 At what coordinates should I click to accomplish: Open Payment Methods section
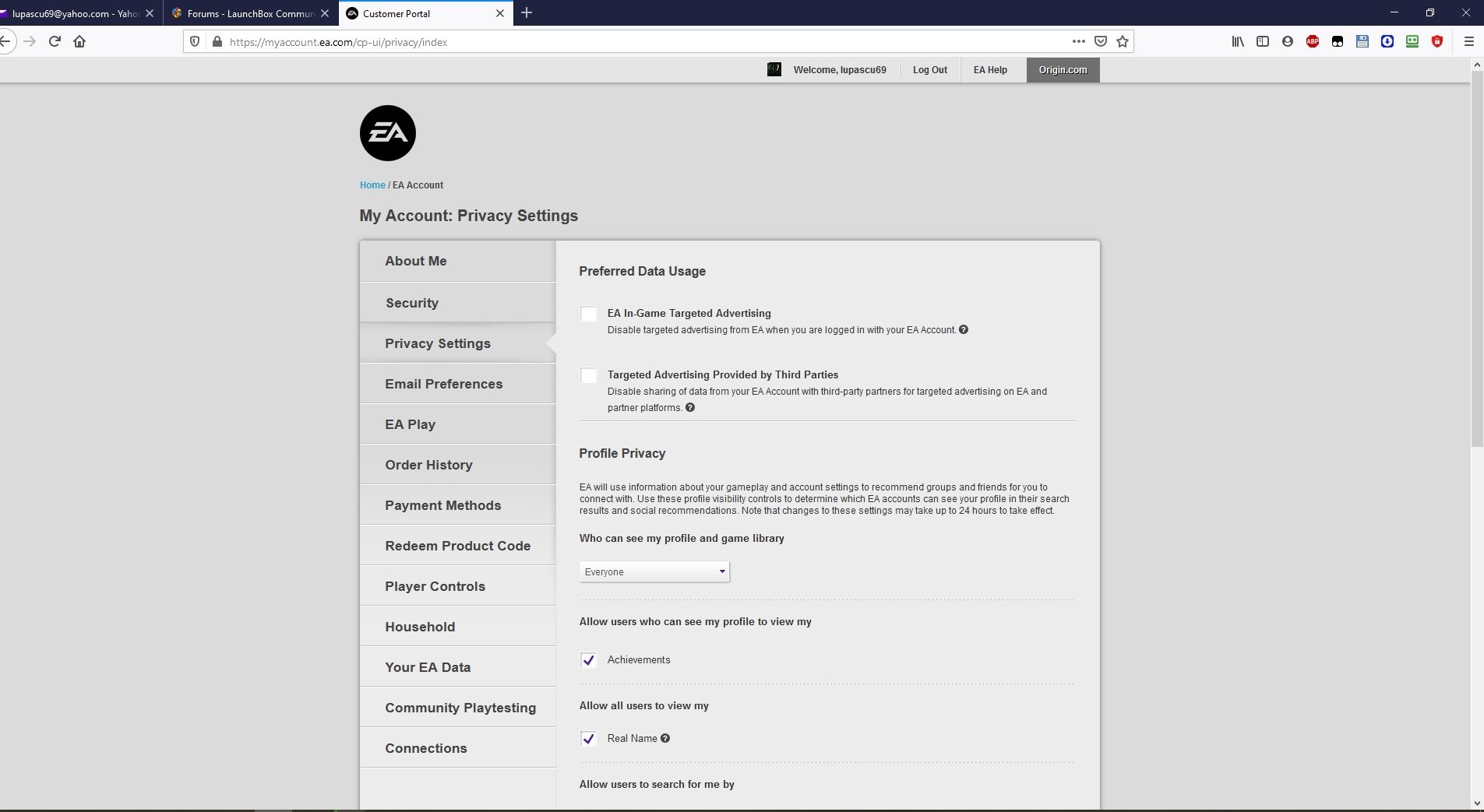tap(458, 505)
